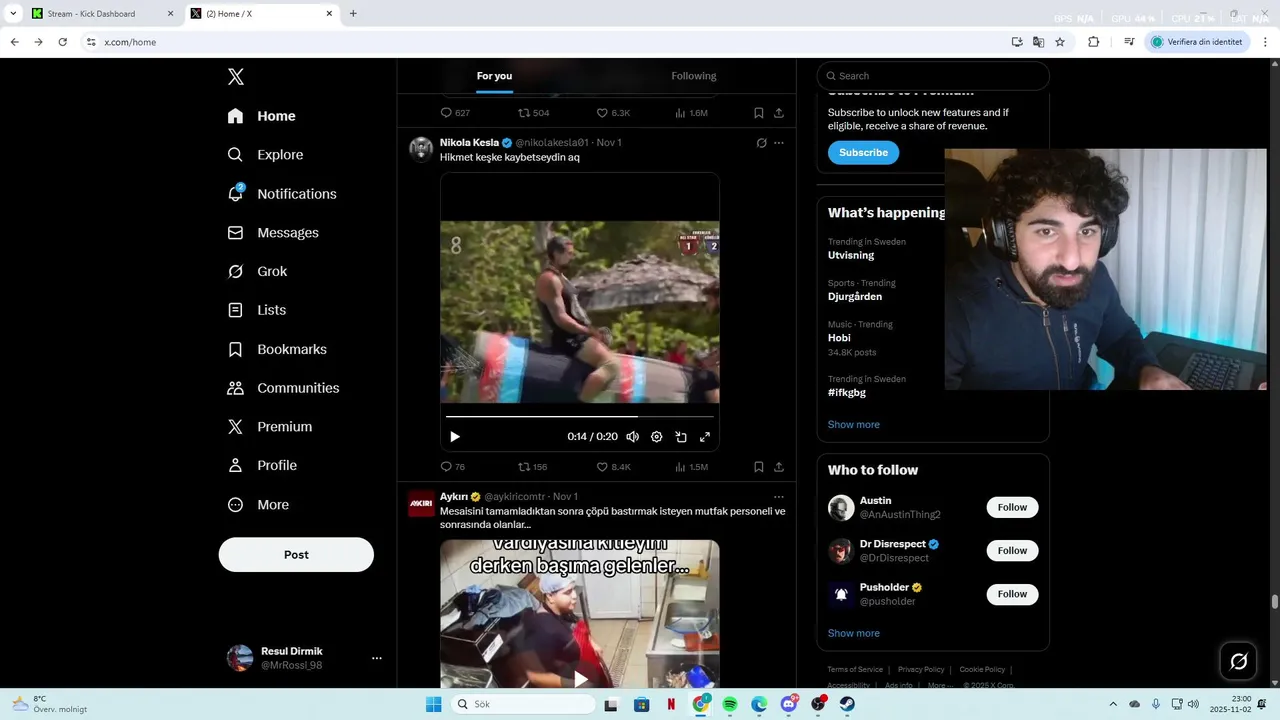Reload the page
Image resolution: width=1280 pixels, height=720 pixels.
click(x=62, y=42)
